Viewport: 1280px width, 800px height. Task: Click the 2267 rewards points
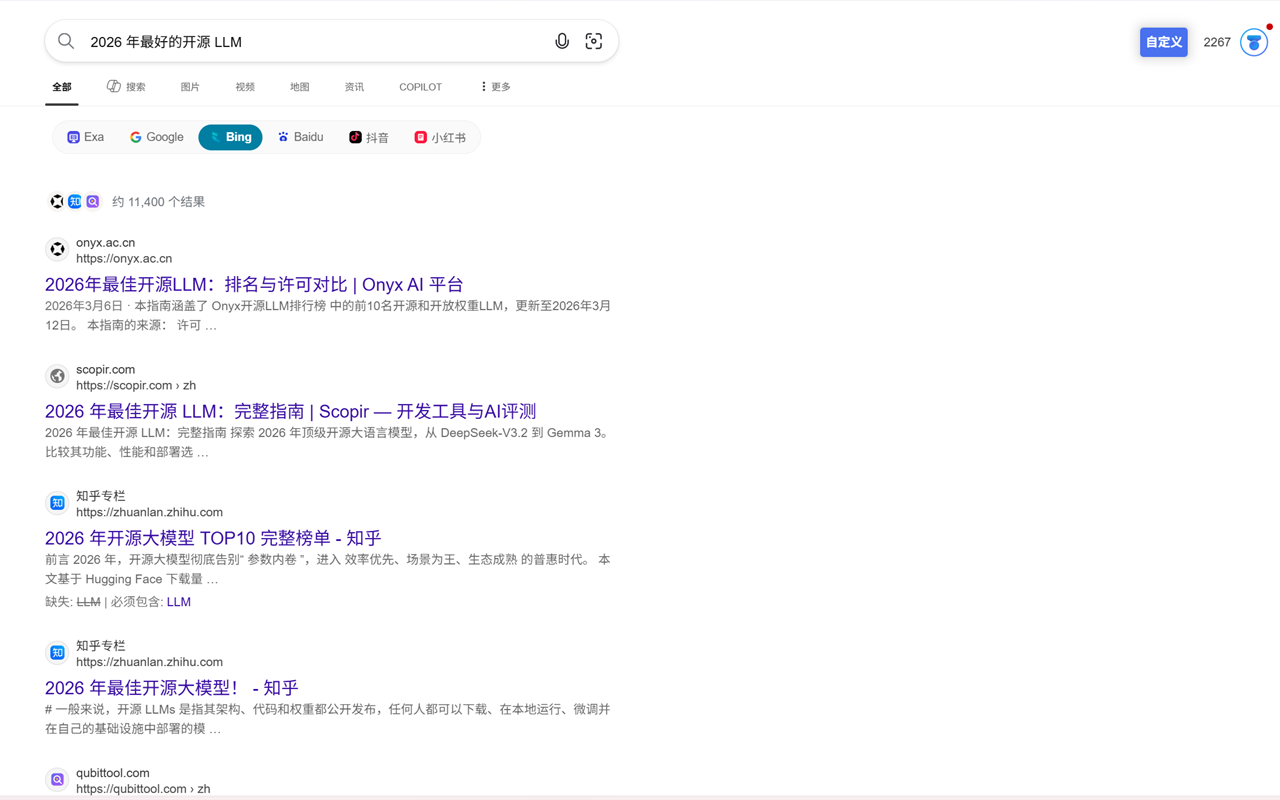[x=1217, y=42]
